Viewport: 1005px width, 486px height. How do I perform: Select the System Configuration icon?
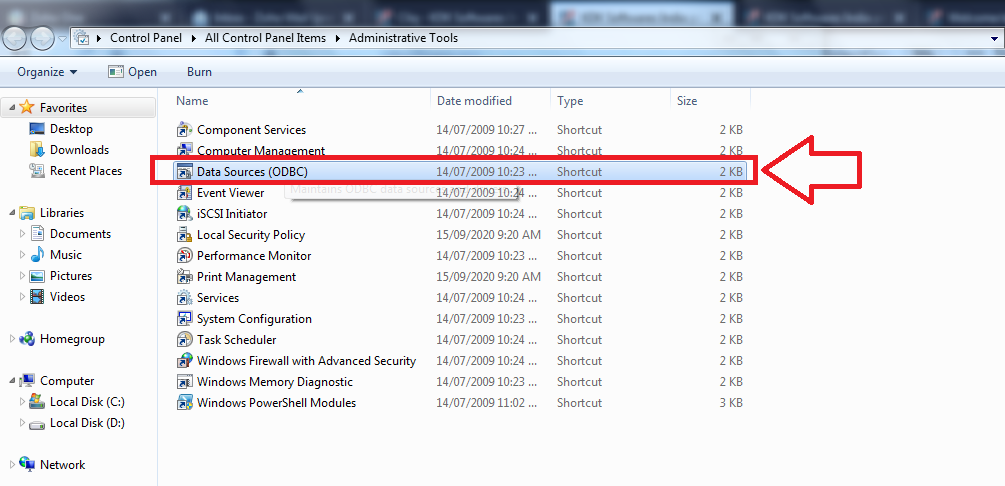(x=185, y=319)
